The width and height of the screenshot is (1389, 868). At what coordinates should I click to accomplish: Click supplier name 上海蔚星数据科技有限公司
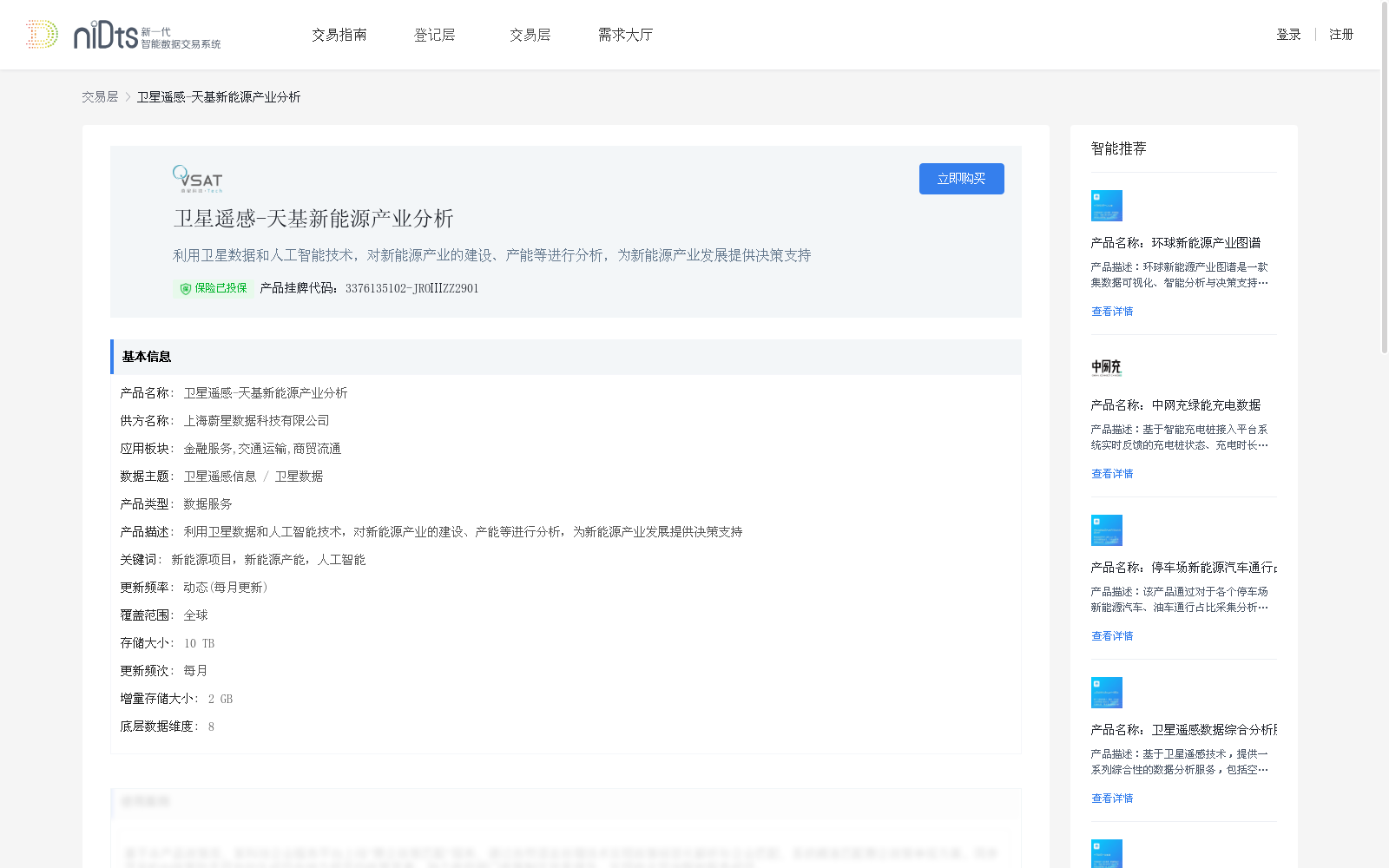(256, 421)
